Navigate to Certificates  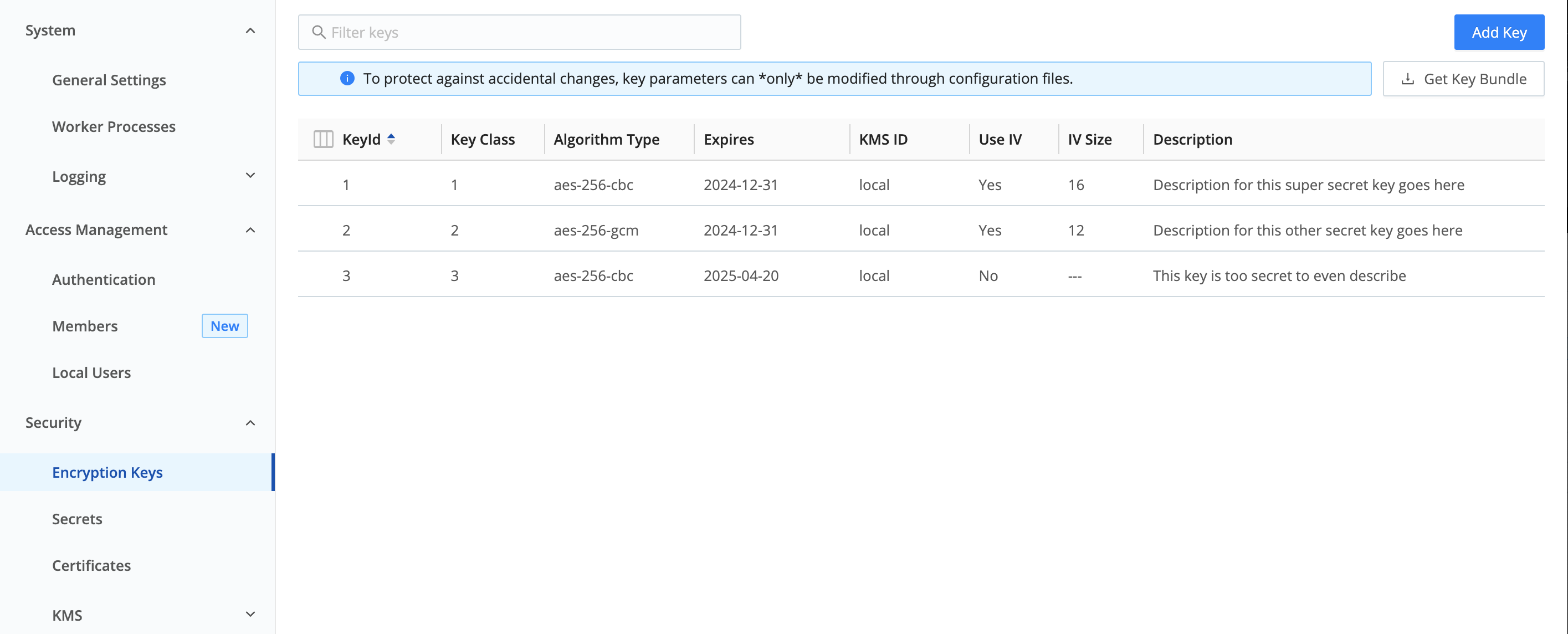(x=91, y=565)
